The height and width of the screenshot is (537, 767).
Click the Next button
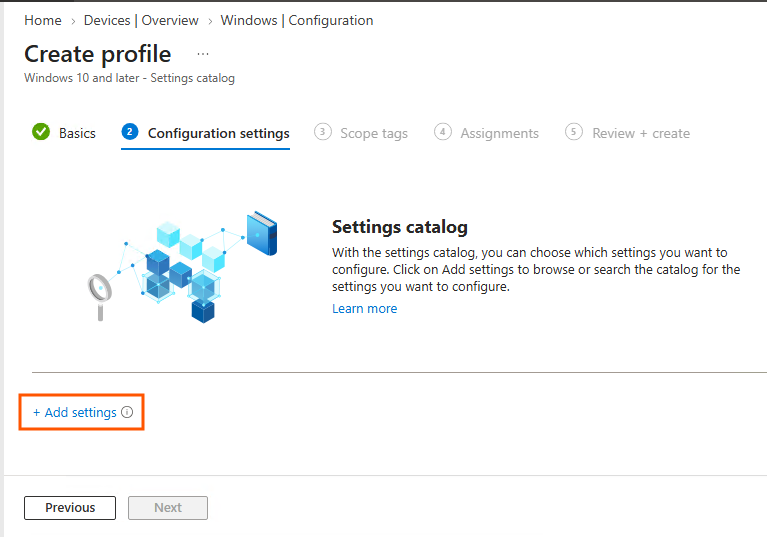click(168, 508)
